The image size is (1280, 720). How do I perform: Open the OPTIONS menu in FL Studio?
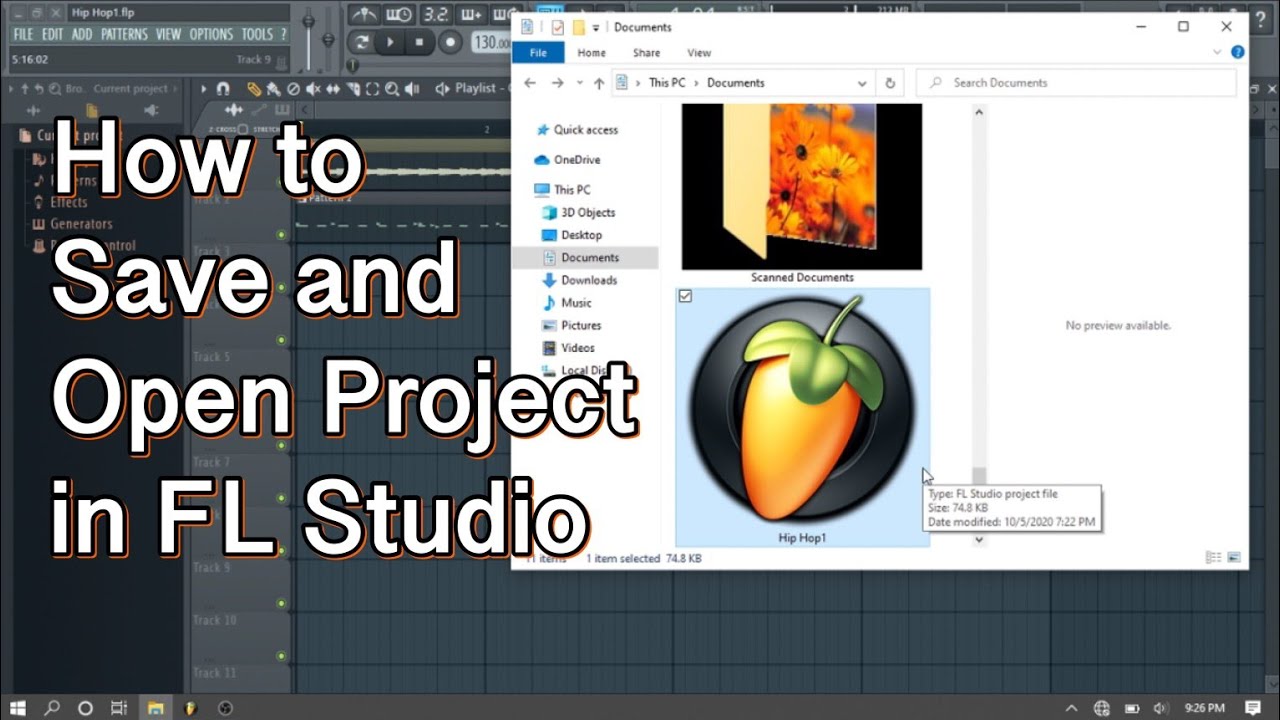211,34
